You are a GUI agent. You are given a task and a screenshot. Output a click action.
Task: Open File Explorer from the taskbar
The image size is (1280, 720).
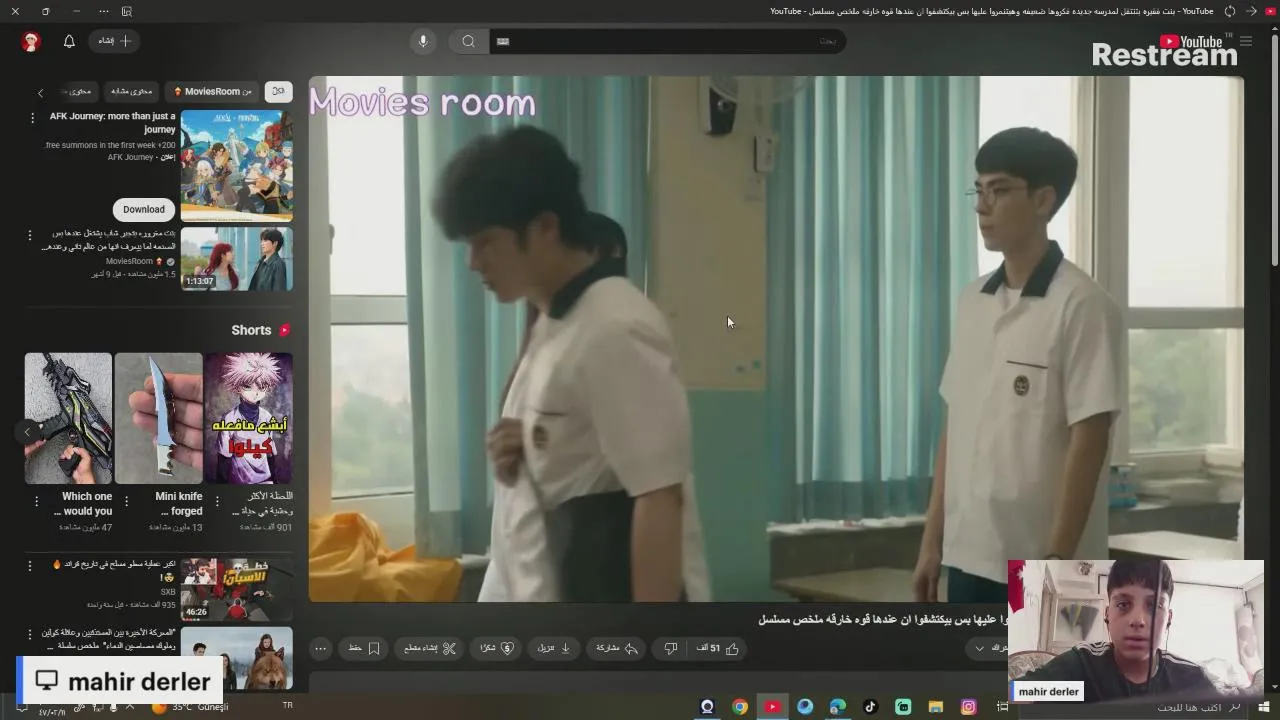point(935,707)
